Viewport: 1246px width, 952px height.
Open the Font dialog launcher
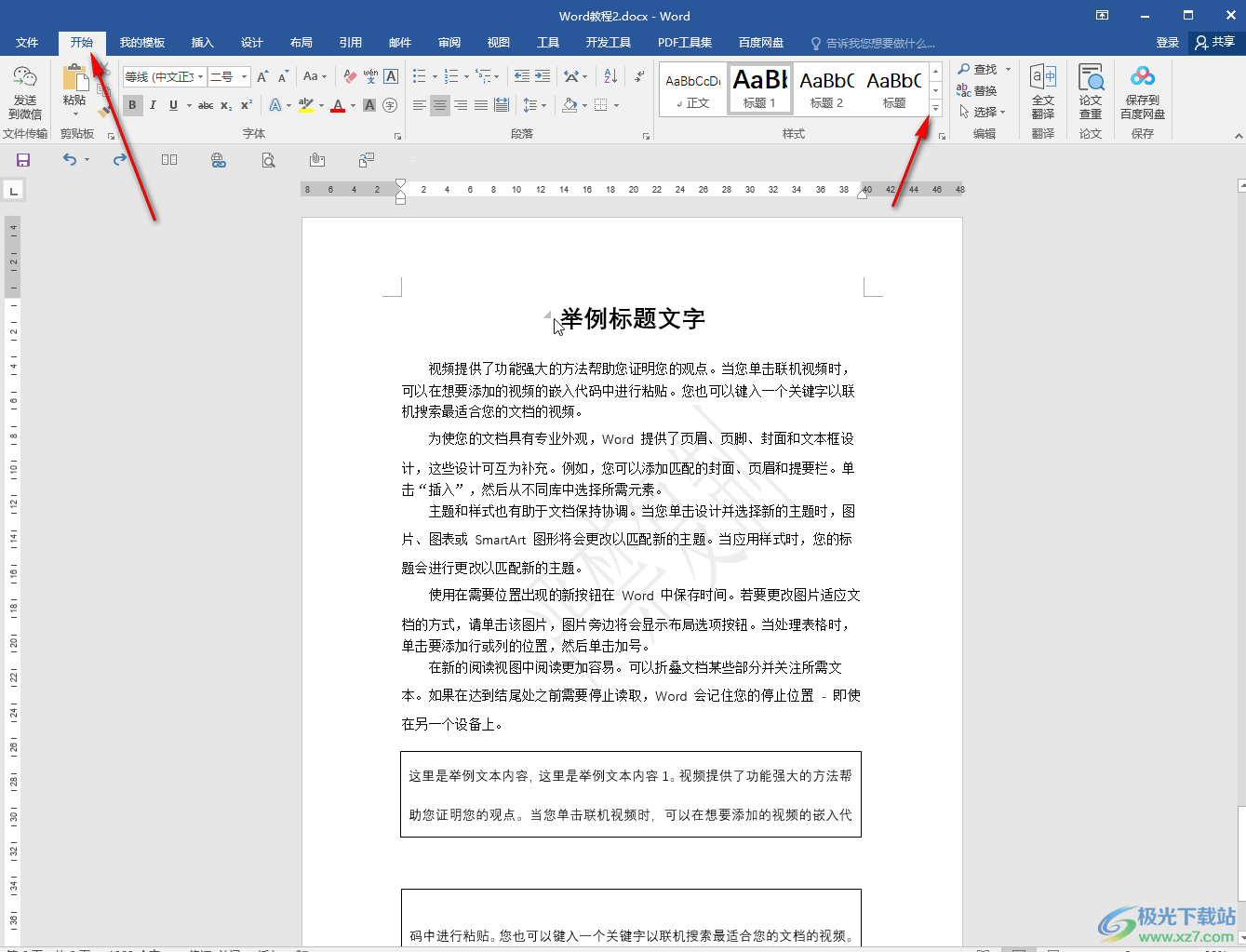click(x=397, y=136)
